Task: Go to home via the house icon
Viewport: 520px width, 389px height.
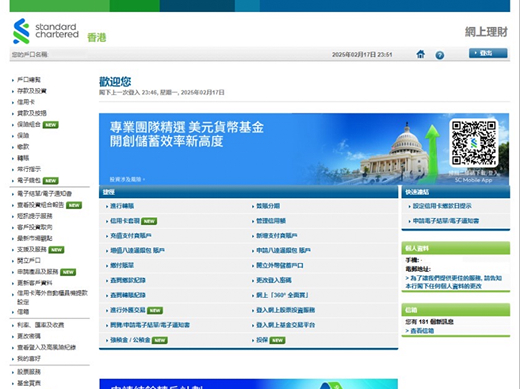Action: click(421, 54)
